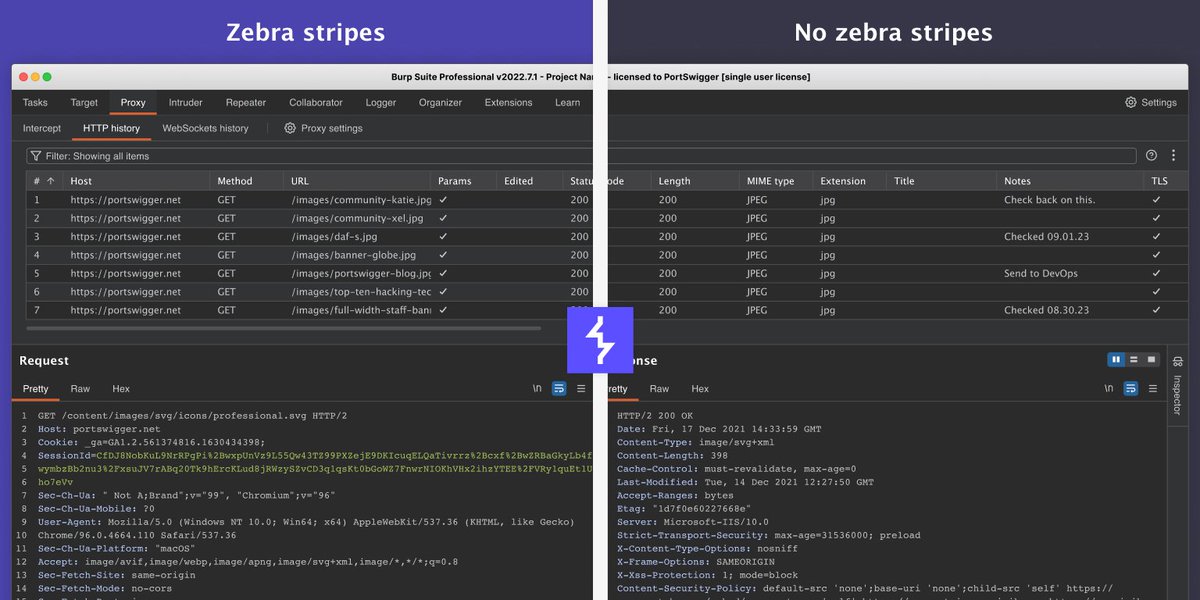Show non-printable characters in Request panel

point(537,388)
